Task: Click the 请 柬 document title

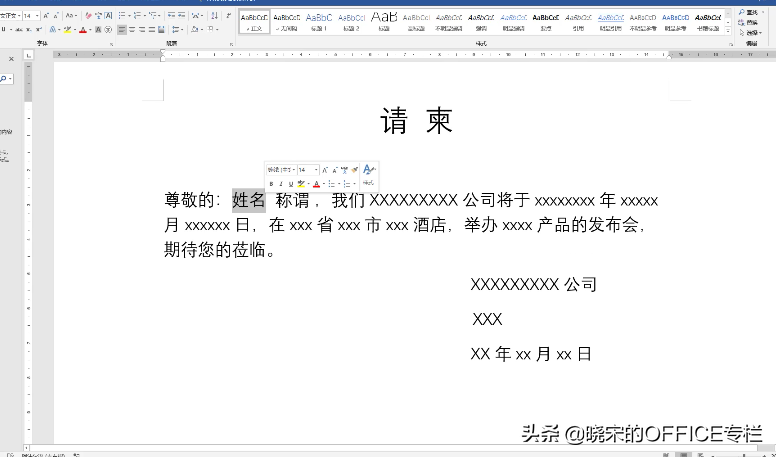Action: click(416, 121)
